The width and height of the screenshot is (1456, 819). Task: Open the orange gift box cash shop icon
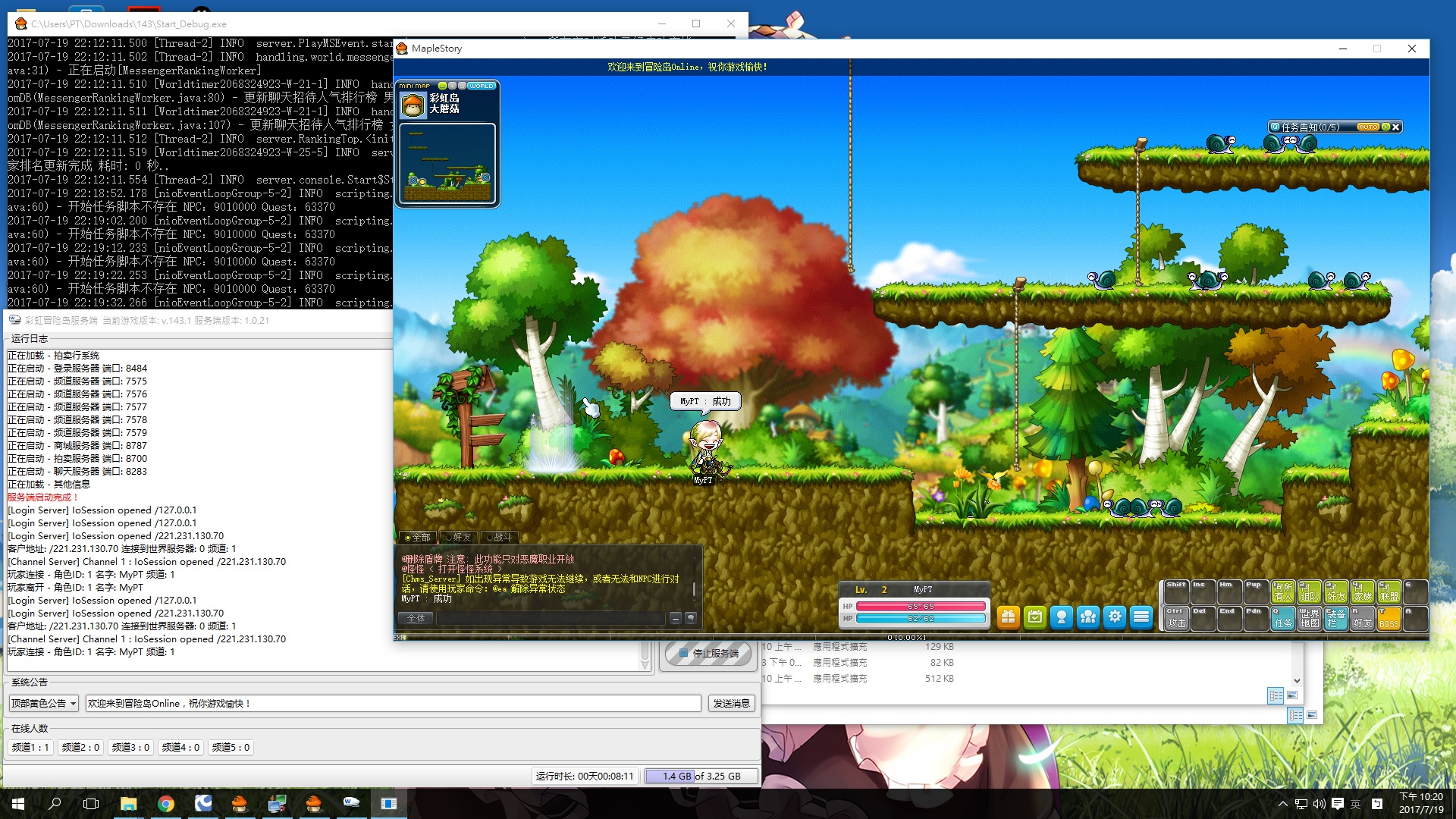(x=1008, y=617)
